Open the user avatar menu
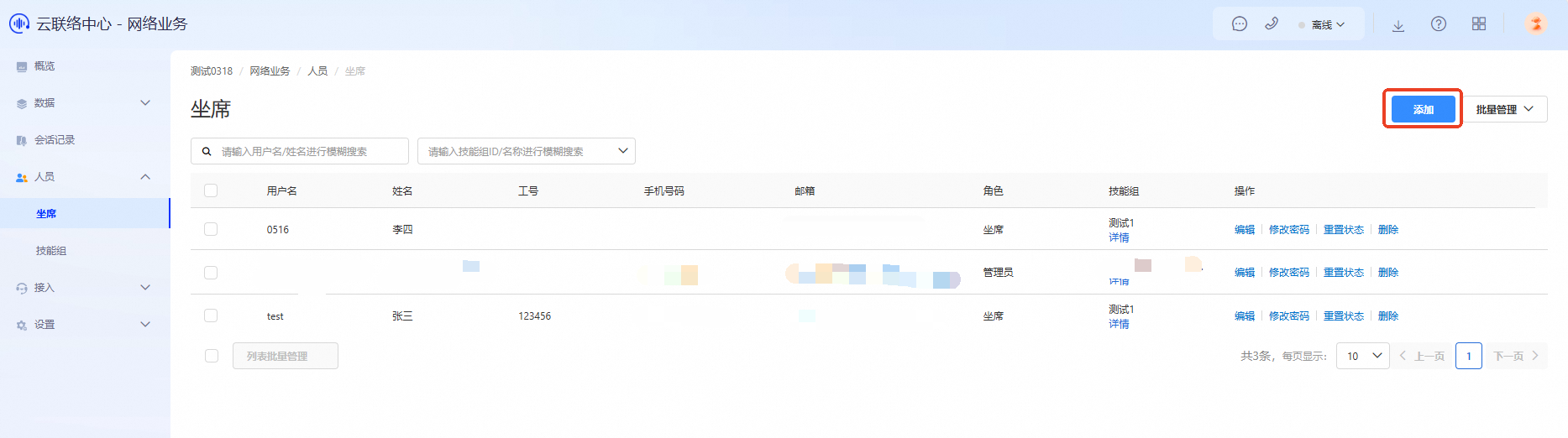This screenshot has width=1568, height=438. point(1536,23)
